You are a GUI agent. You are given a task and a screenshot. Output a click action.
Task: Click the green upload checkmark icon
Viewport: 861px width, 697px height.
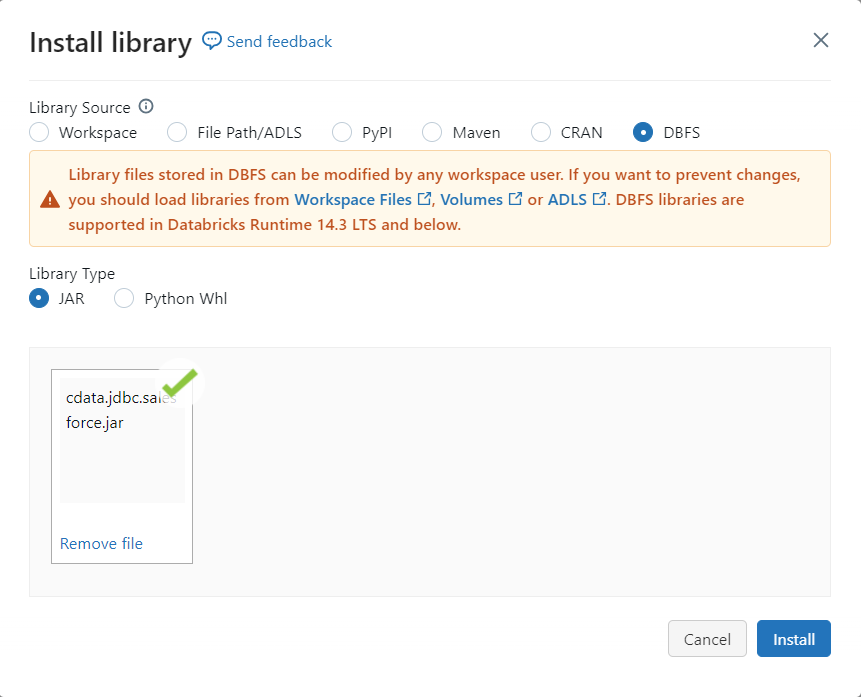(x=180, y=382)
